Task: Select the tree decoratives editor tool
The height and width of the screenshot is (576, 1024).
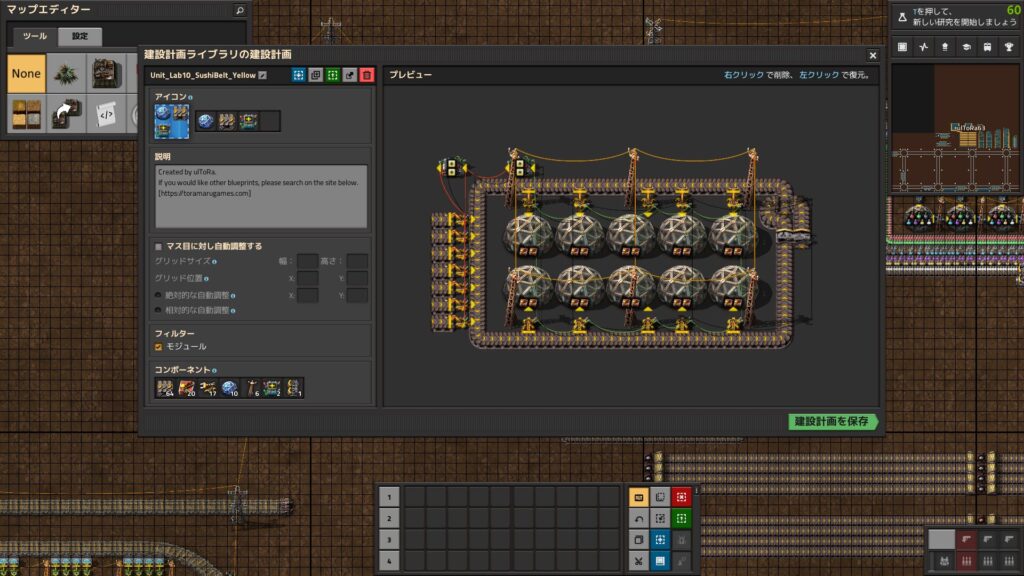Action: point(66,73)
